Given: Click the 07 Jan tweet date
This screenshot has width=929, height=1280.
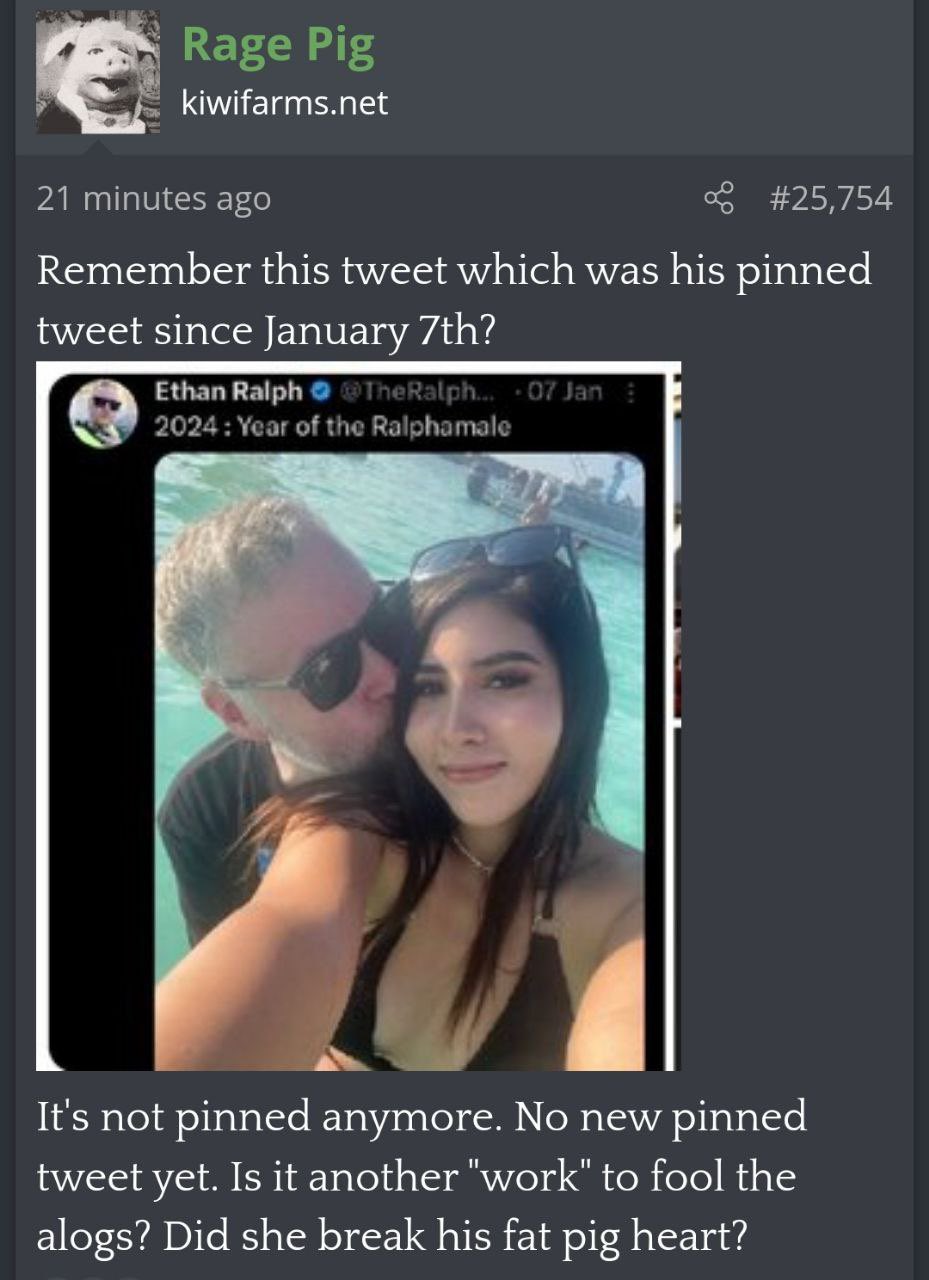Looking at the screenshot, I should (570, 392).
